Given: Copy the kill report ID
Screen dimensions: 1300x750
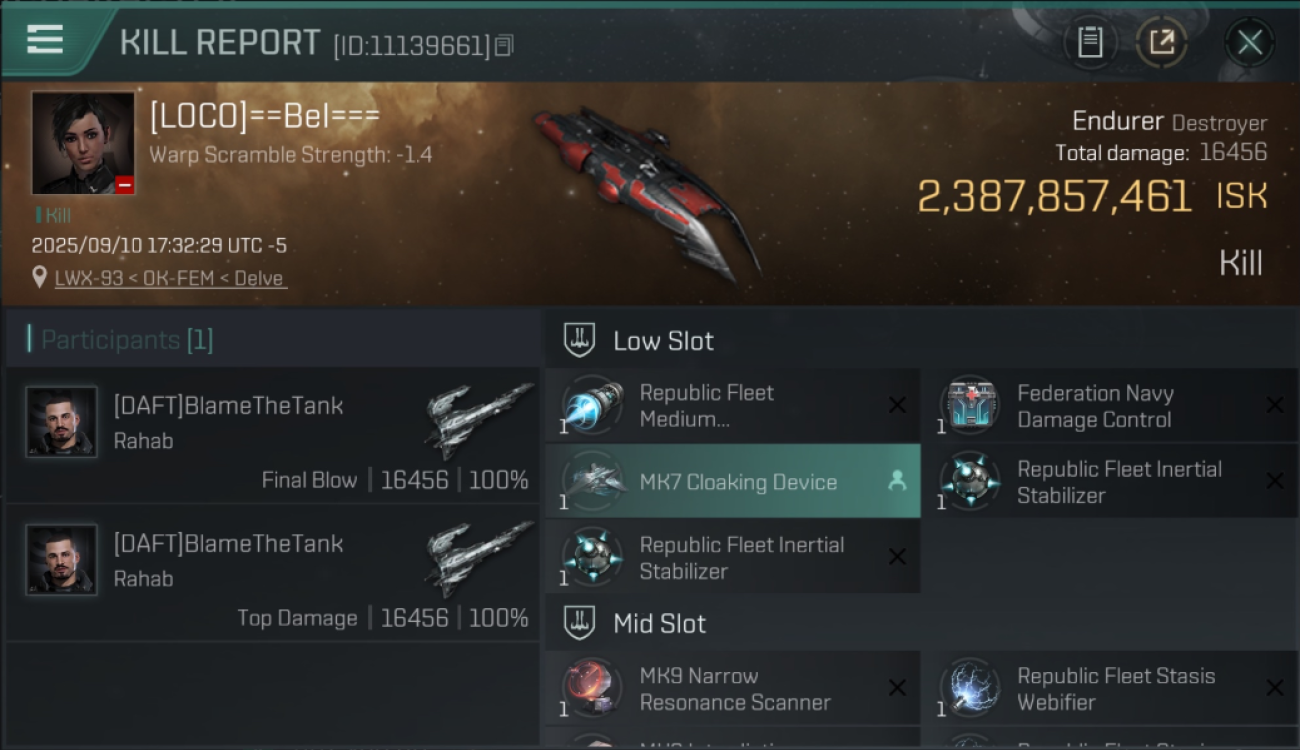Looking at the screenshot, I should pos(504,45).
